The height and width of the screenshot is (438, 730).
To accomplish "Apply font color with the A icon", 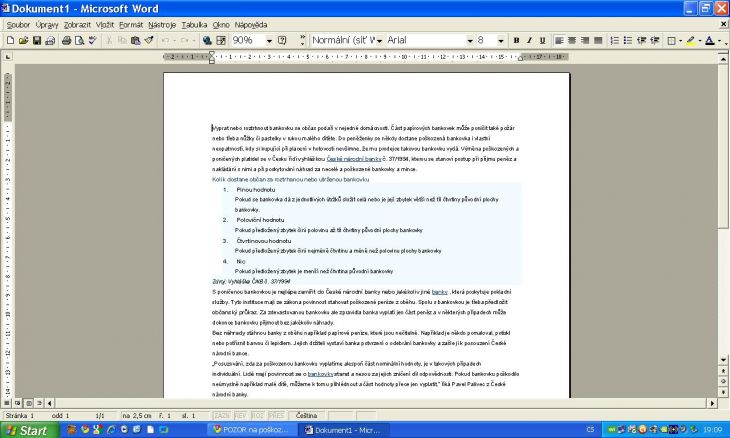I will 710,40.
